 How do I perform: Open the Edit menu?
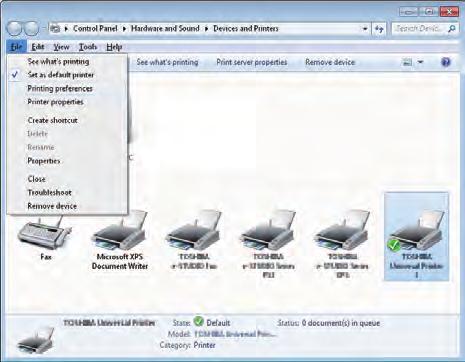(38, 47)
